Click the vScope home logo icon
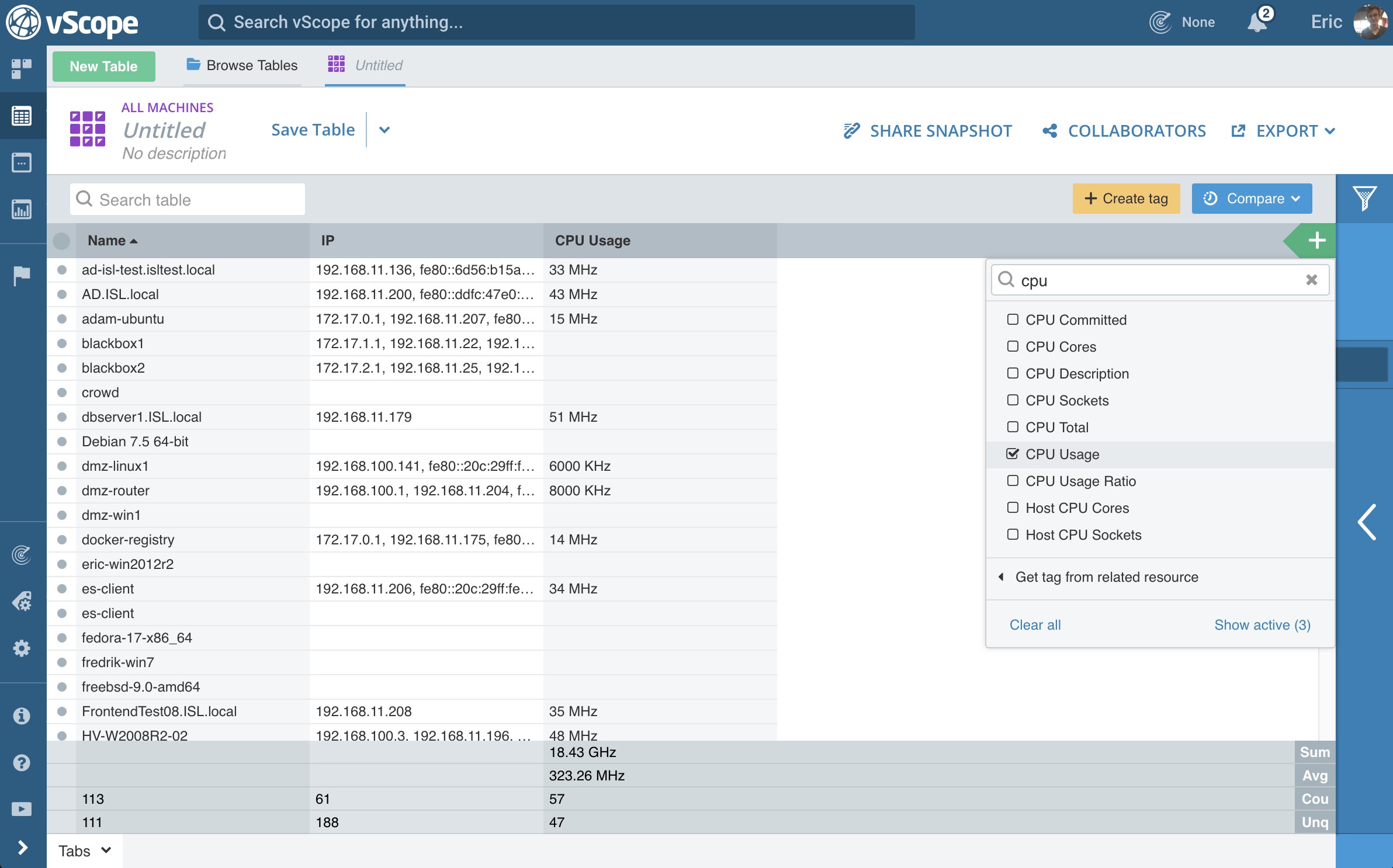Image resolution: width=1393 pixels, height=868 pixels. [22, 22]
